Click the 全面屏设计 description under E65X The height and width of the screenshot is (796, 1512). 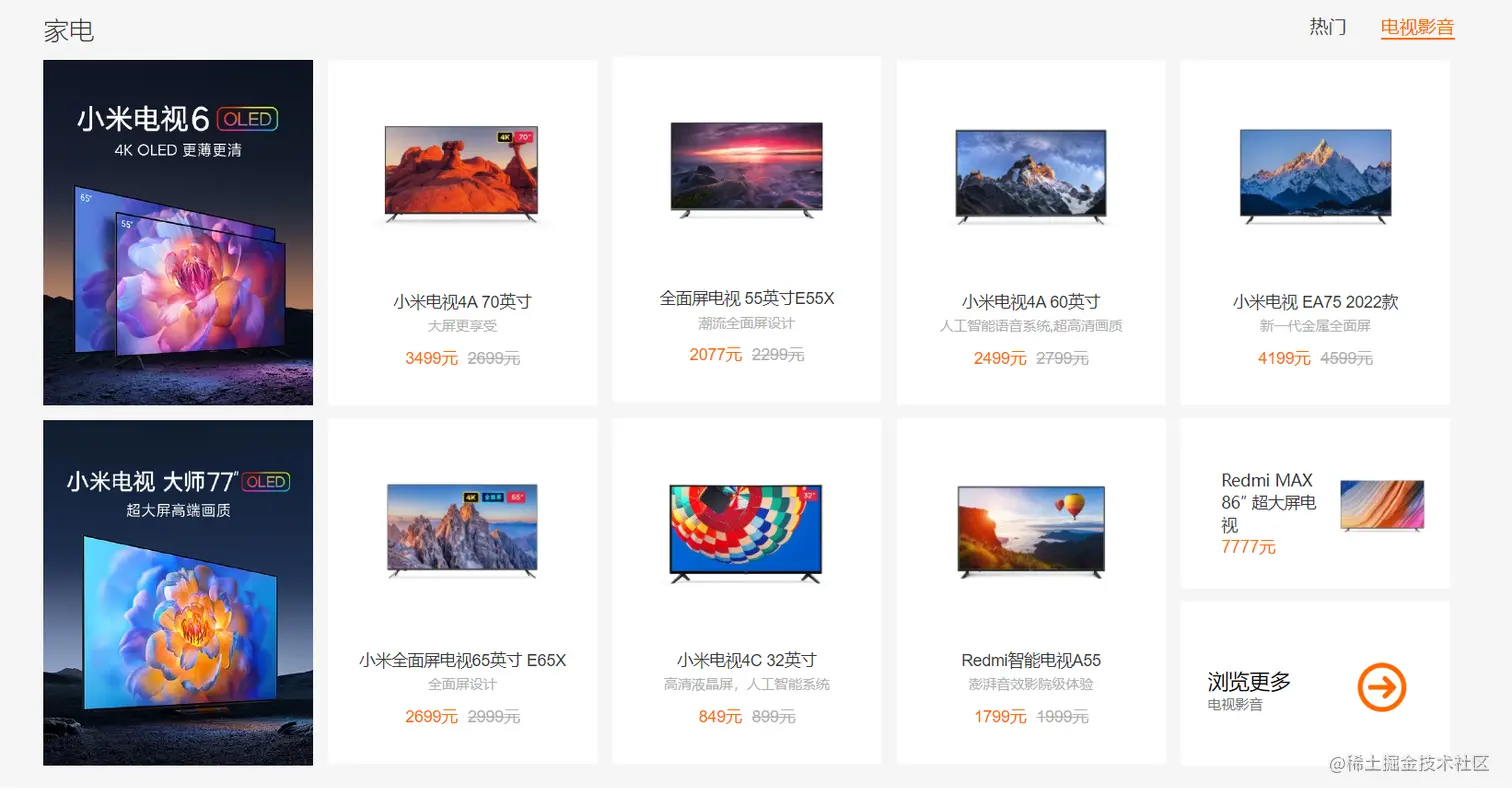pyautogui.click(x=462, y=684)
